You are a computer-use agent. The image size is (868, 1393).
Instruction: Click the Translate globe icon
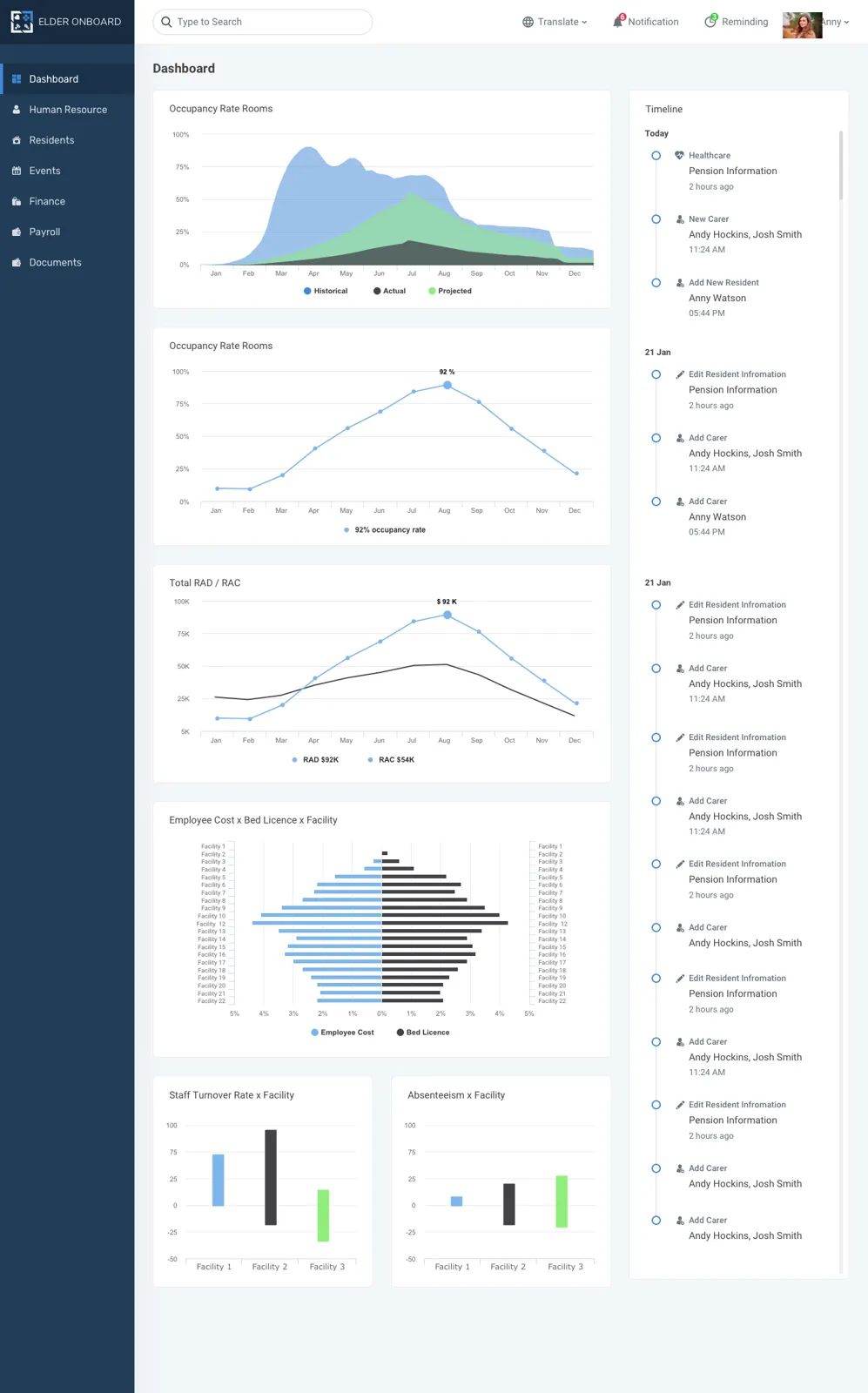click(528, 22)
